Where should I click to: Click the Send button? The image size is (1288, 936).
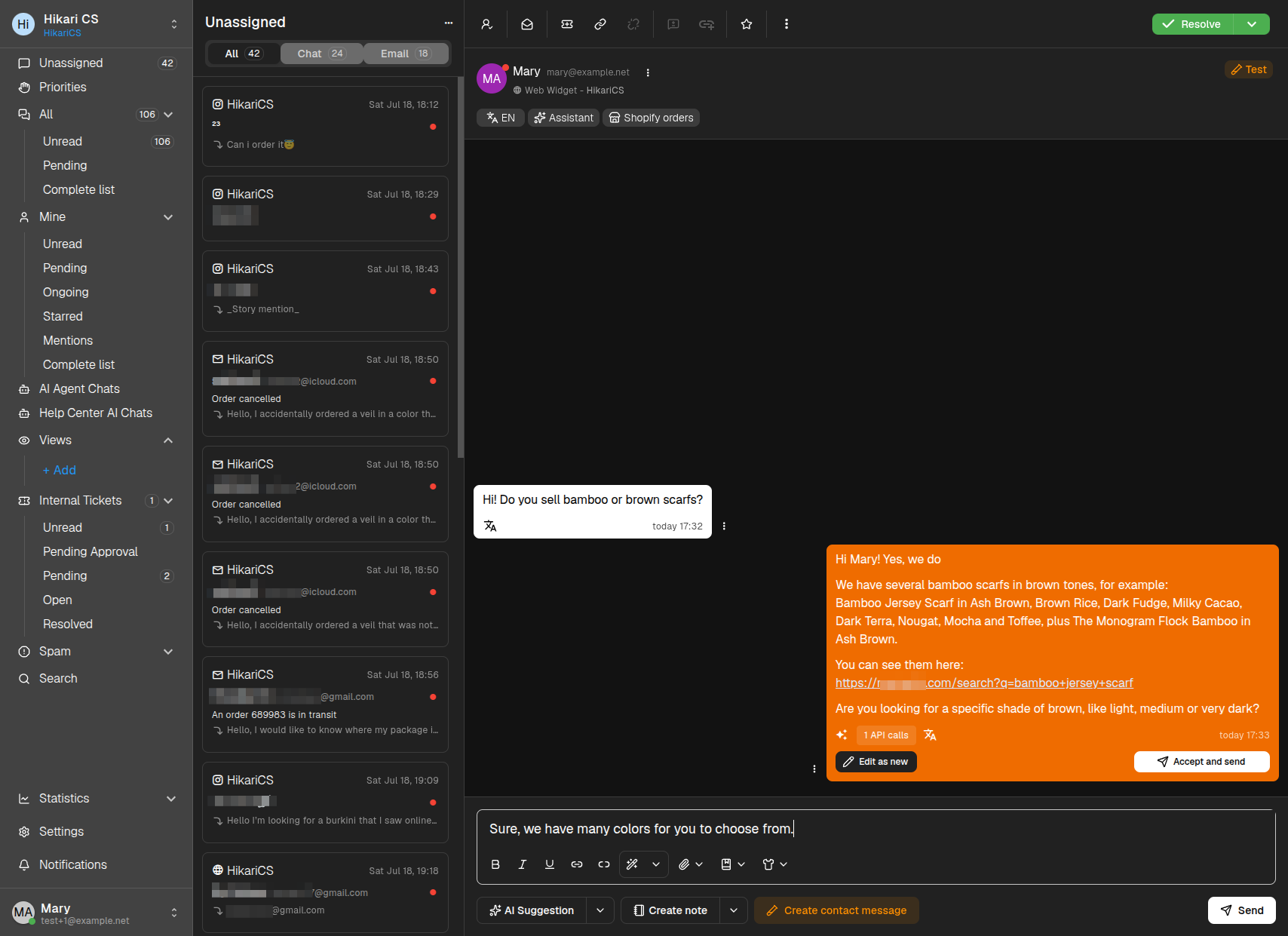click(x=1242, y=910)
